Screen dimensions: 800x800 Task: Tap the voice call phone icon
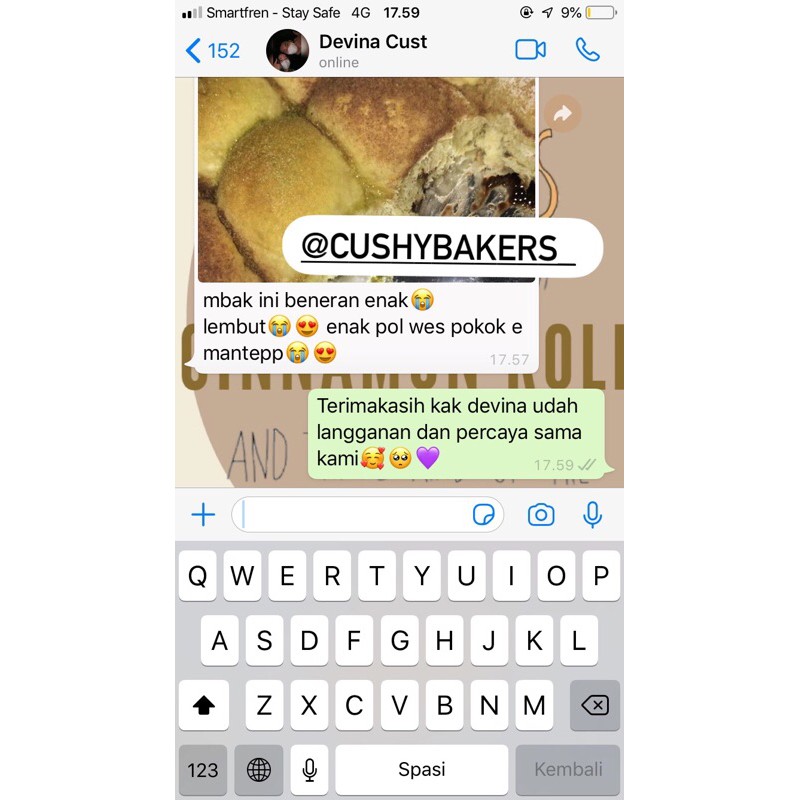click(587, 50)
